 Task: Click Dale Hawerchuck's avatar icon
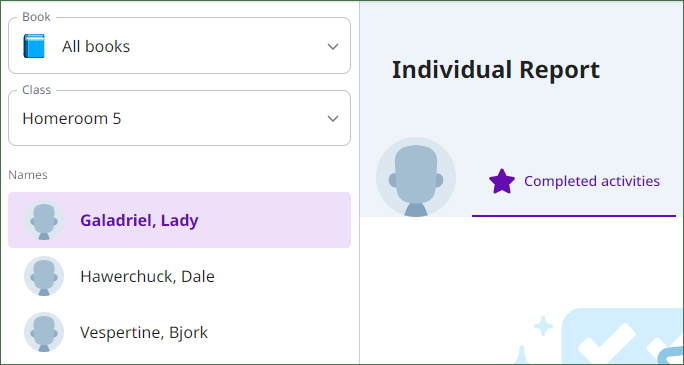click(x=44, y=276)
